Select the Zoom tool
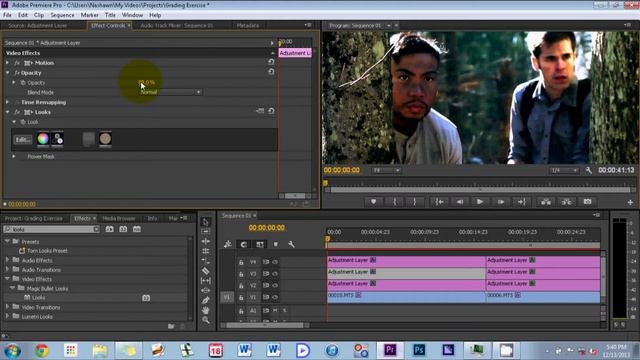The image size is (640, 360). pos(206,320)
